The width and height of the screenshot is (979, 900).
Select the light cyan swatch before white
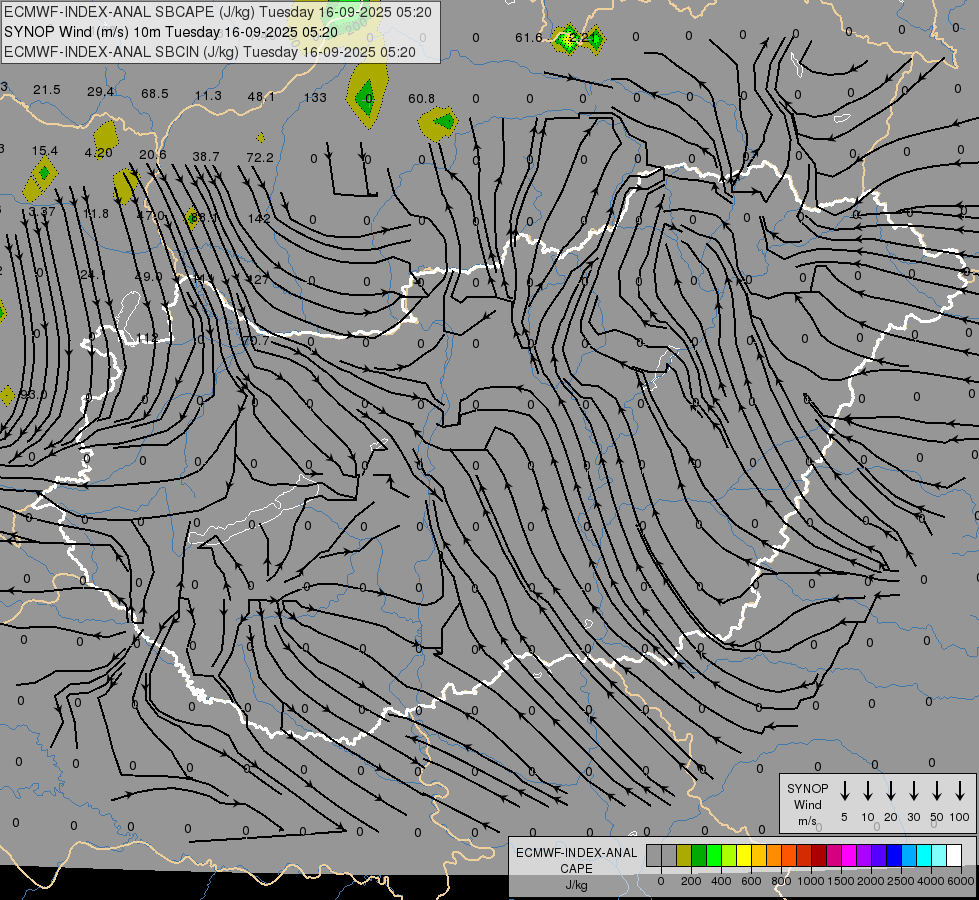coord(938,856)
